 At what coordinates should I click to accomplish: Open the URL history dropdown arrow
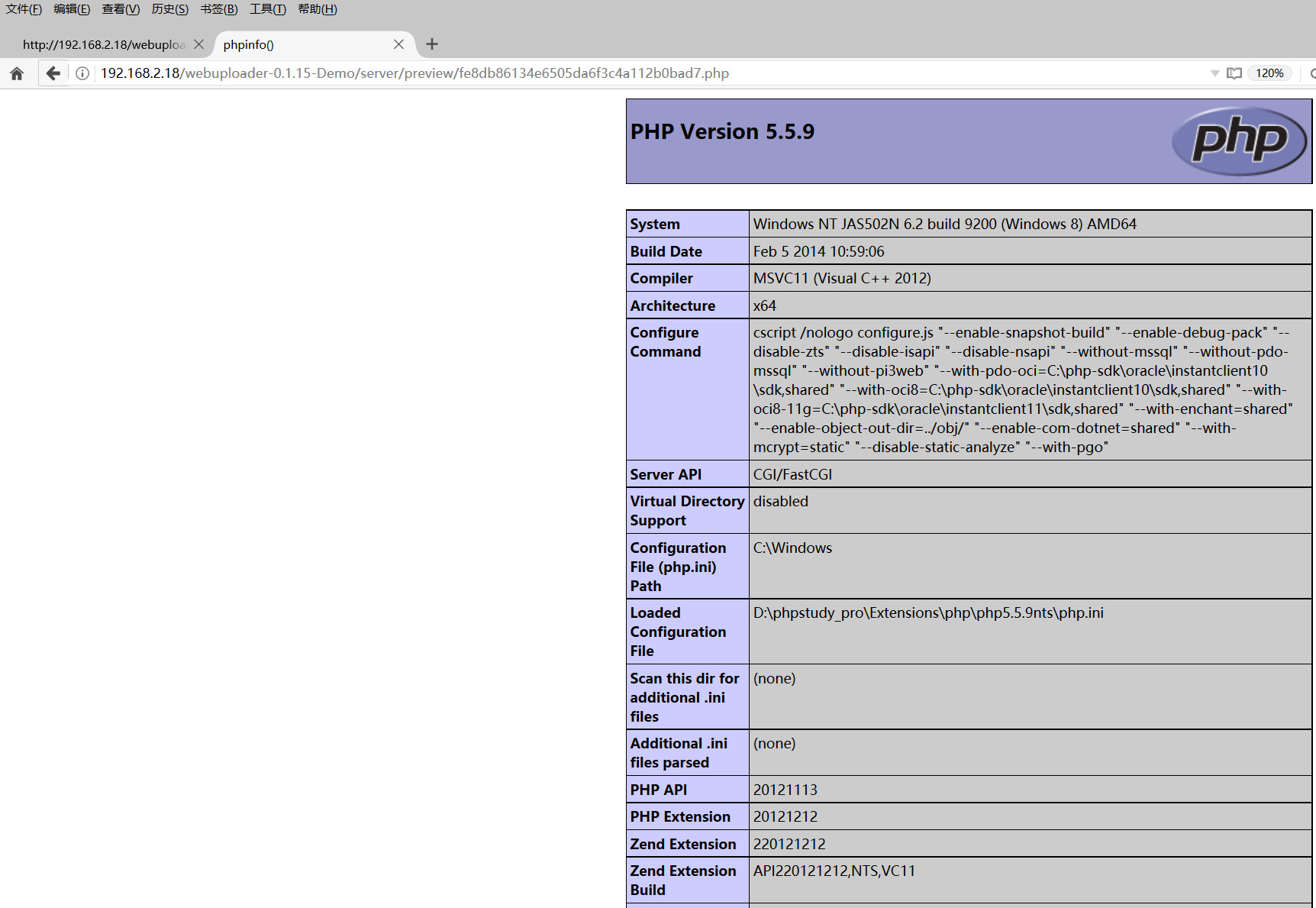click(1214, 73)
